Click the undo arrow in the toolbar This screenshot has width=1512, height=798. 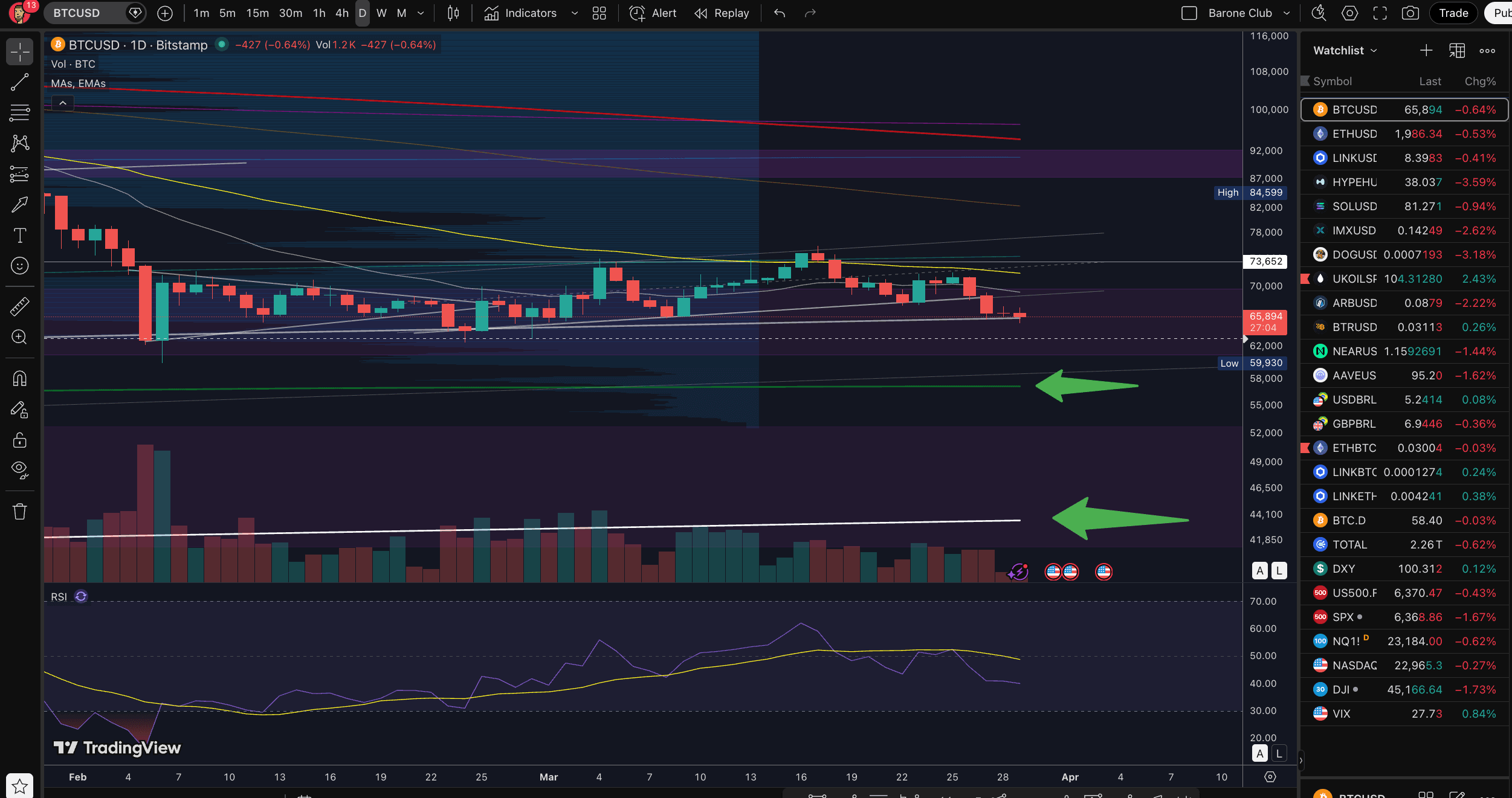779,13
